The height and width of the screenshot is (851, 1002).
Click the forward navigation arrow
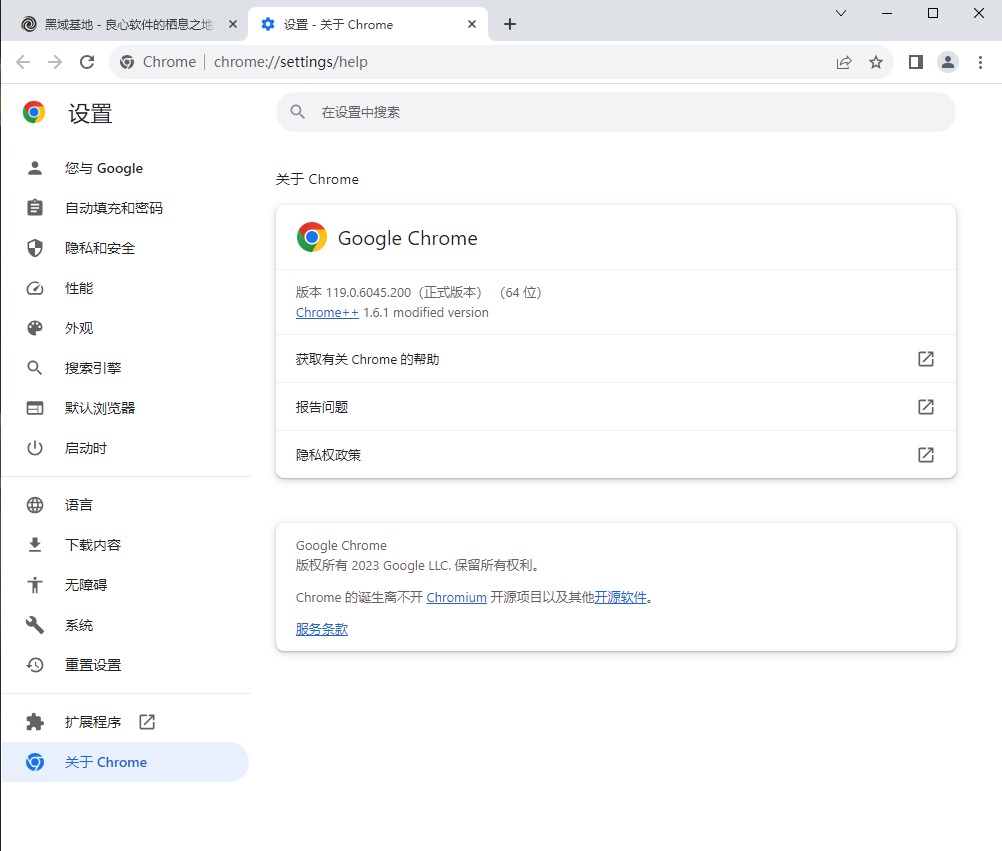pyautogui.click(x=55, y=62)
